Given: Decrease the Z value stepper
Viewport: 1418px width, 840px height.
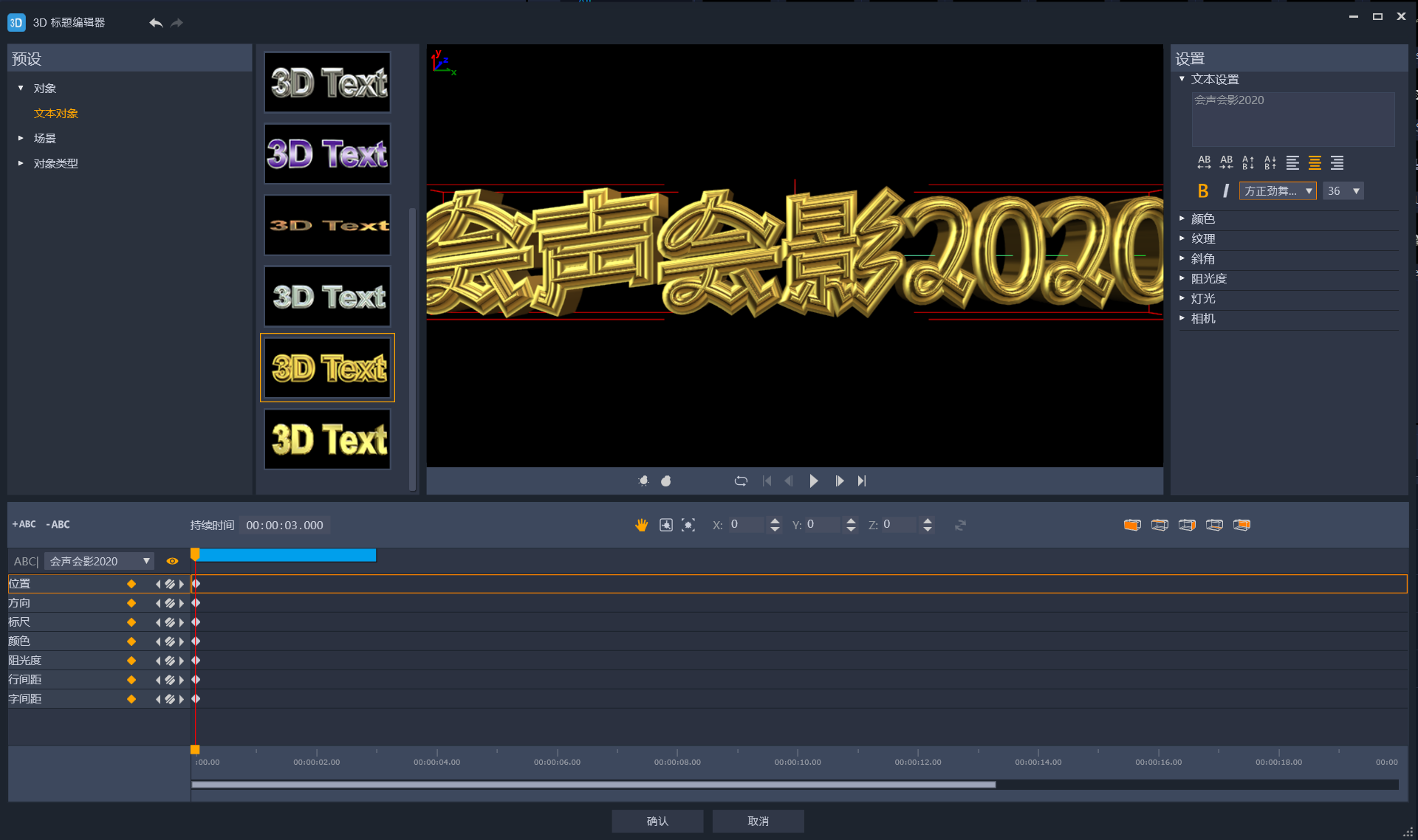Looking at the screenshot, I should coord(928,529).
